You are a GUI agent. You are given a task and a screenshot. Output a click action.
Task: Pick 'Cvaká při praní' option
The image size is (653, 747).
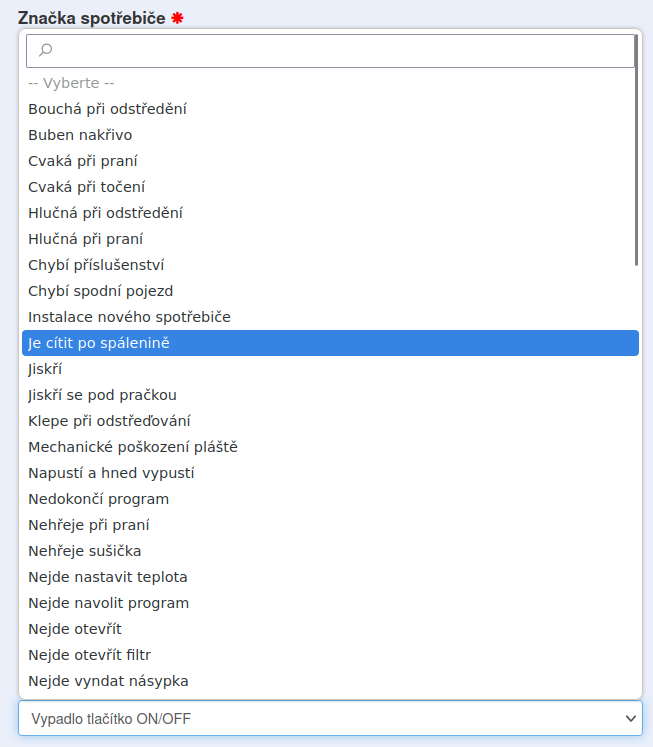[x=83, y=161]
